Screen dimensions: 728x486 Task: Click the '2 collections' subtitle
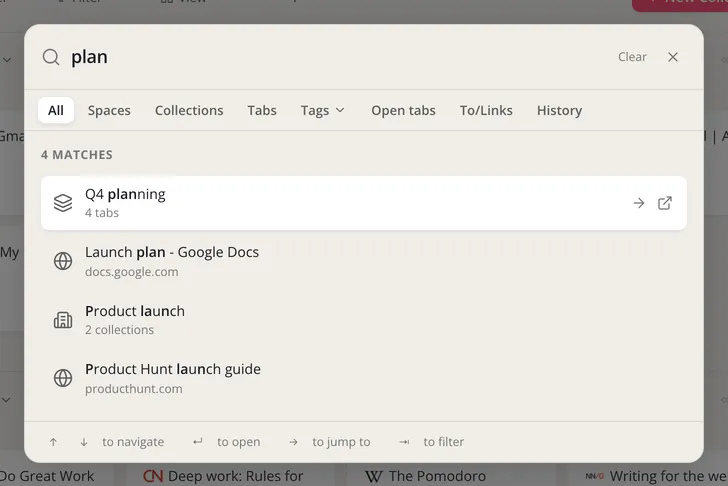119,330
